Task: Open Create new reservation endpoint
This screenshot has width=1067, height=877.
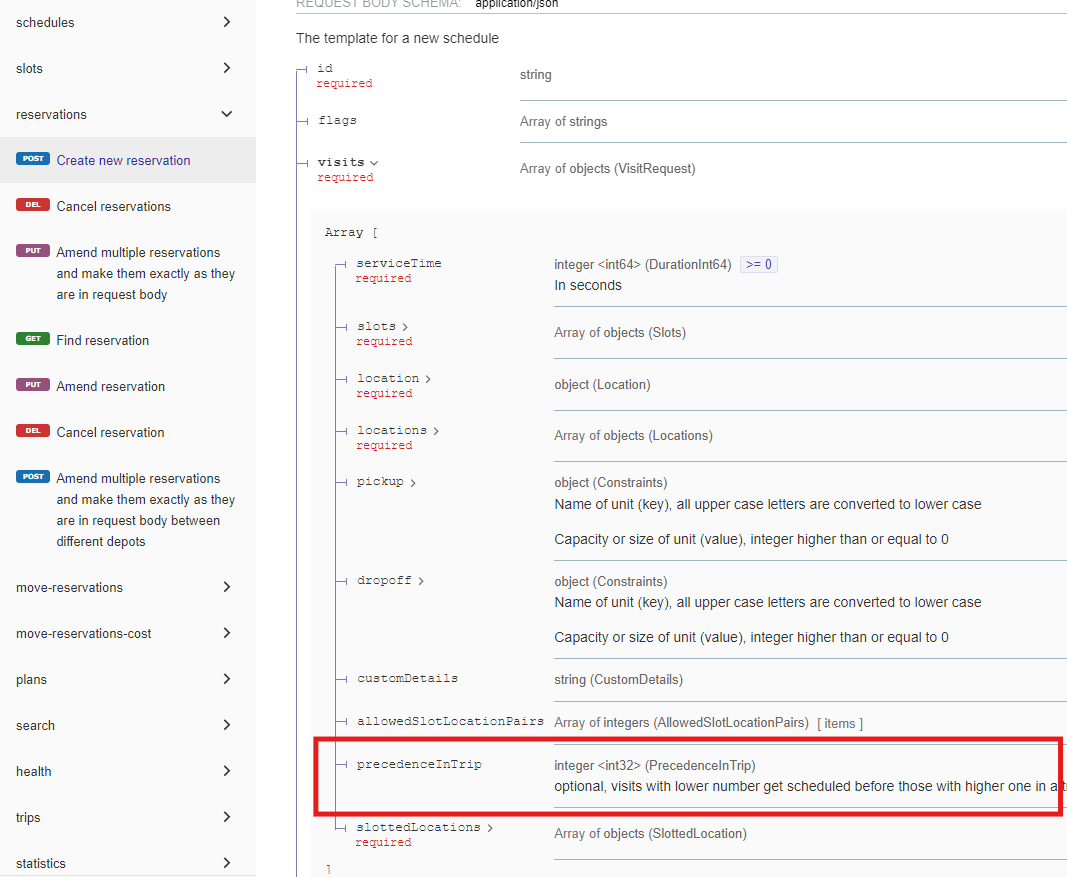Action: point(123,160)
